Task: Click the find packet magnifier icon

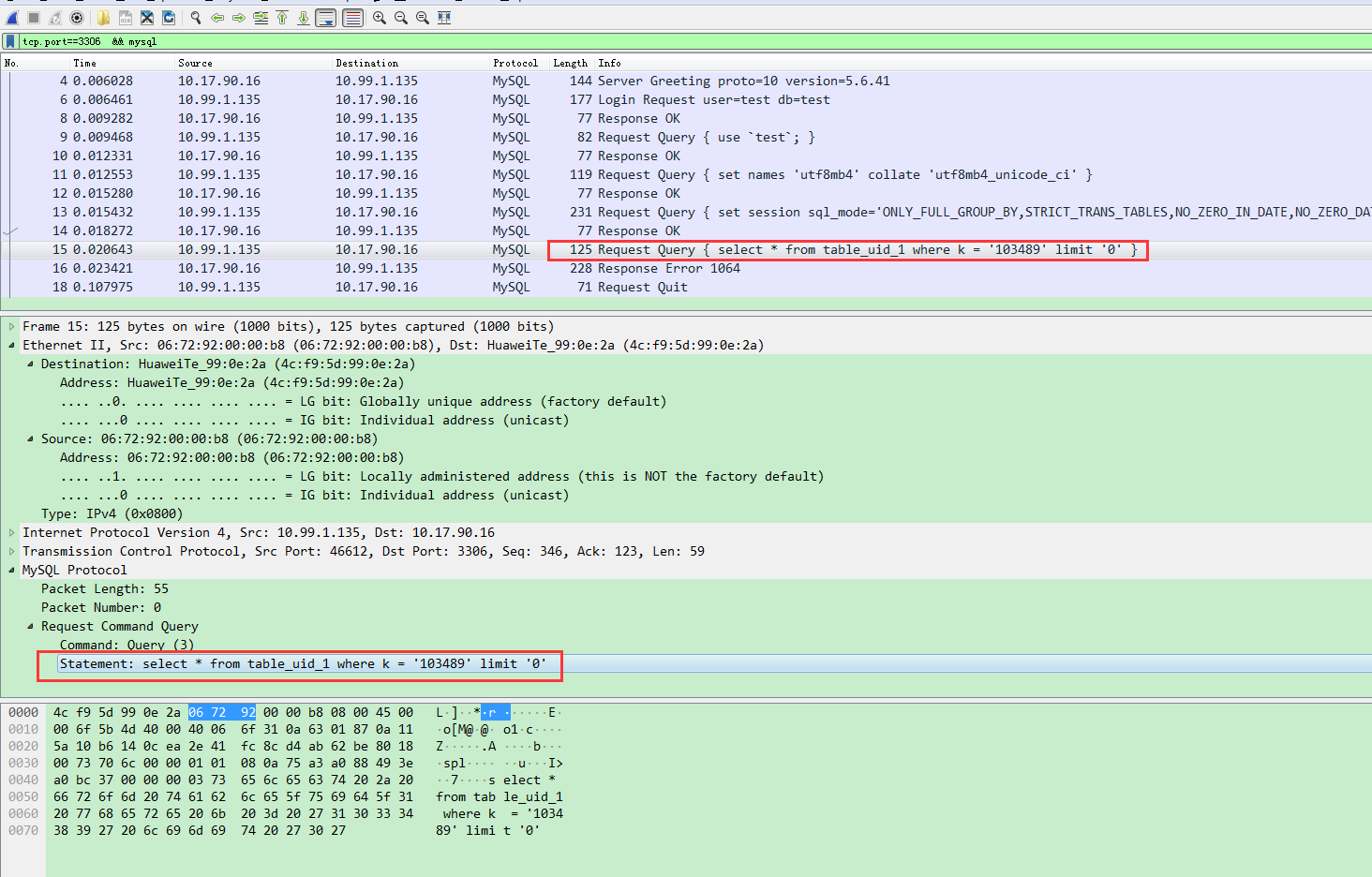Action: (196, 18)
